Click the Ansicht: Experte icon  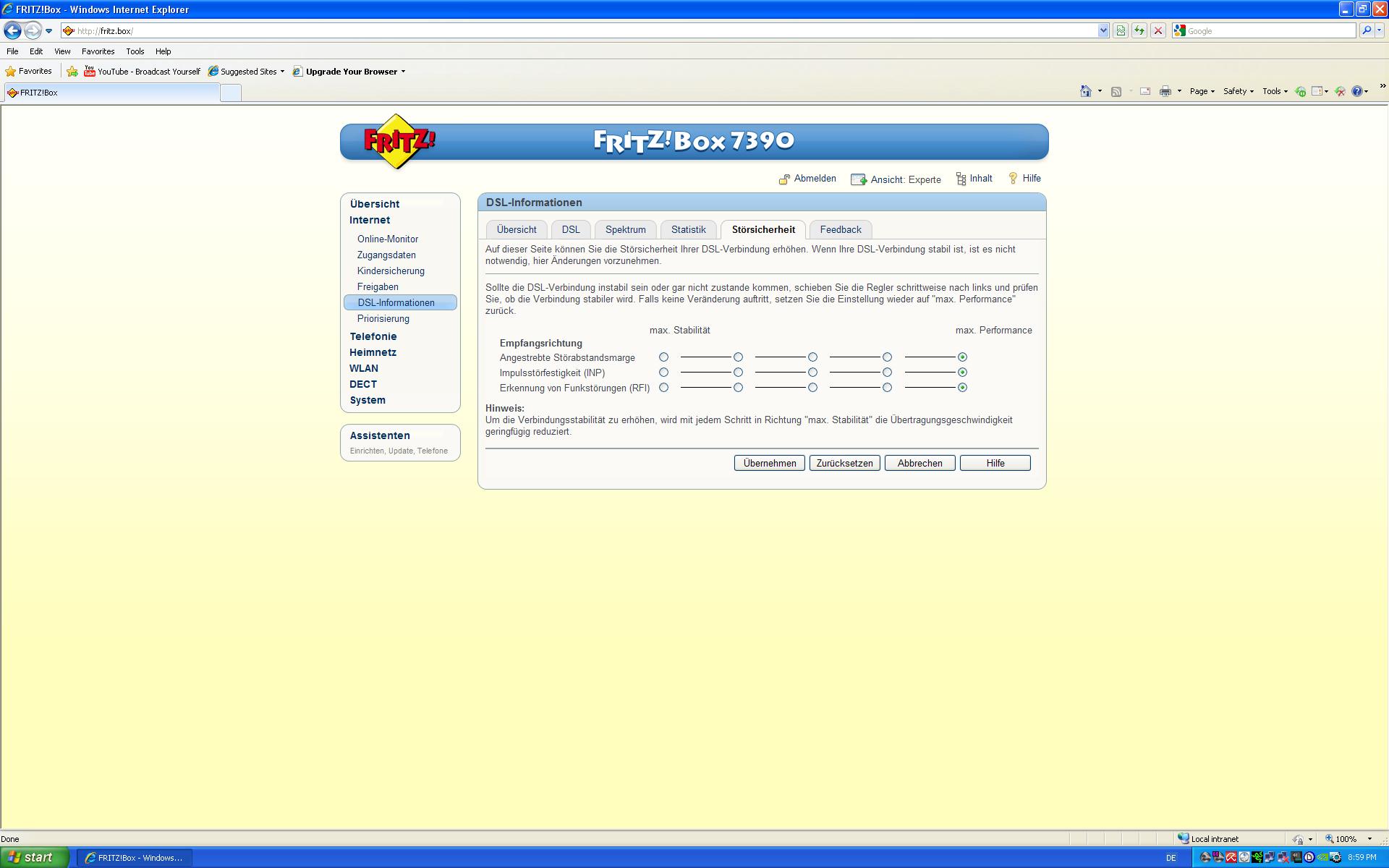(859, 179)
